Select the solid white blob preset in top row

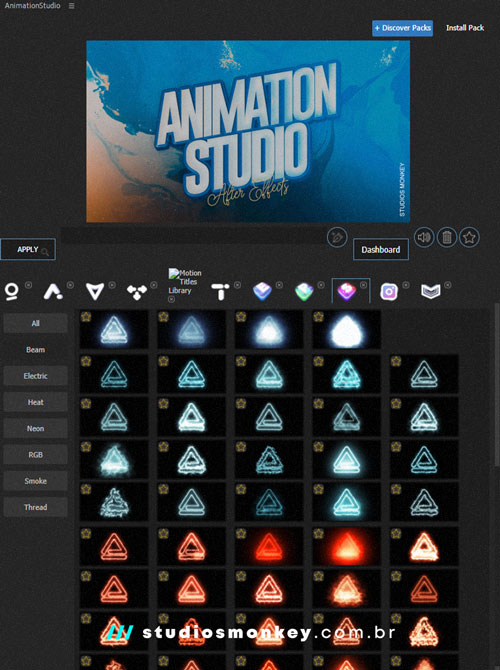346,330
